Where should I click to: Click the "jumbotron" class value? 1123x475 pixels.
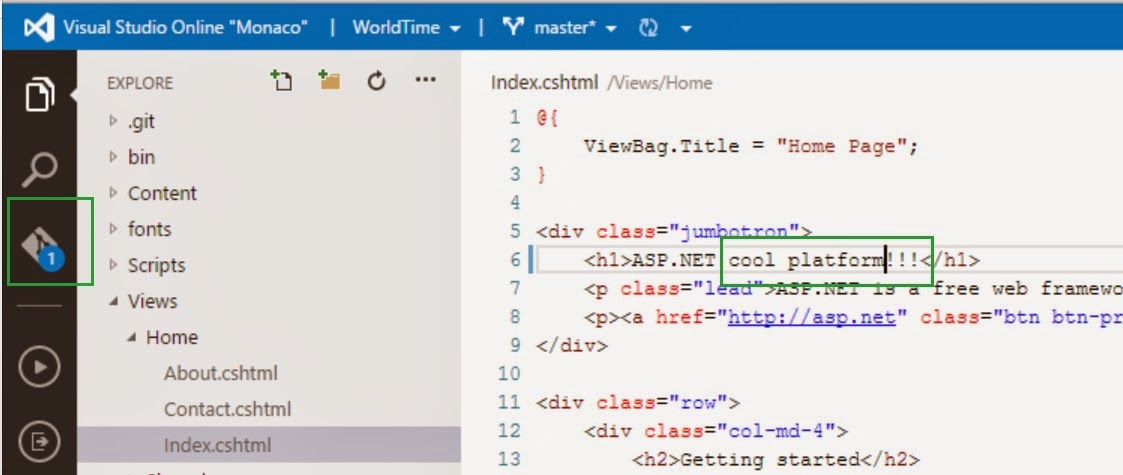pos(734,231)
